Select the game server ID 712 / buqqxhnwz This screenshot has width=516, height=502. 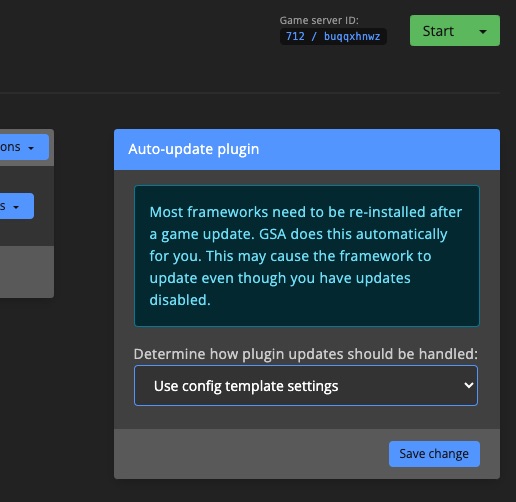[x=333, y=36]
